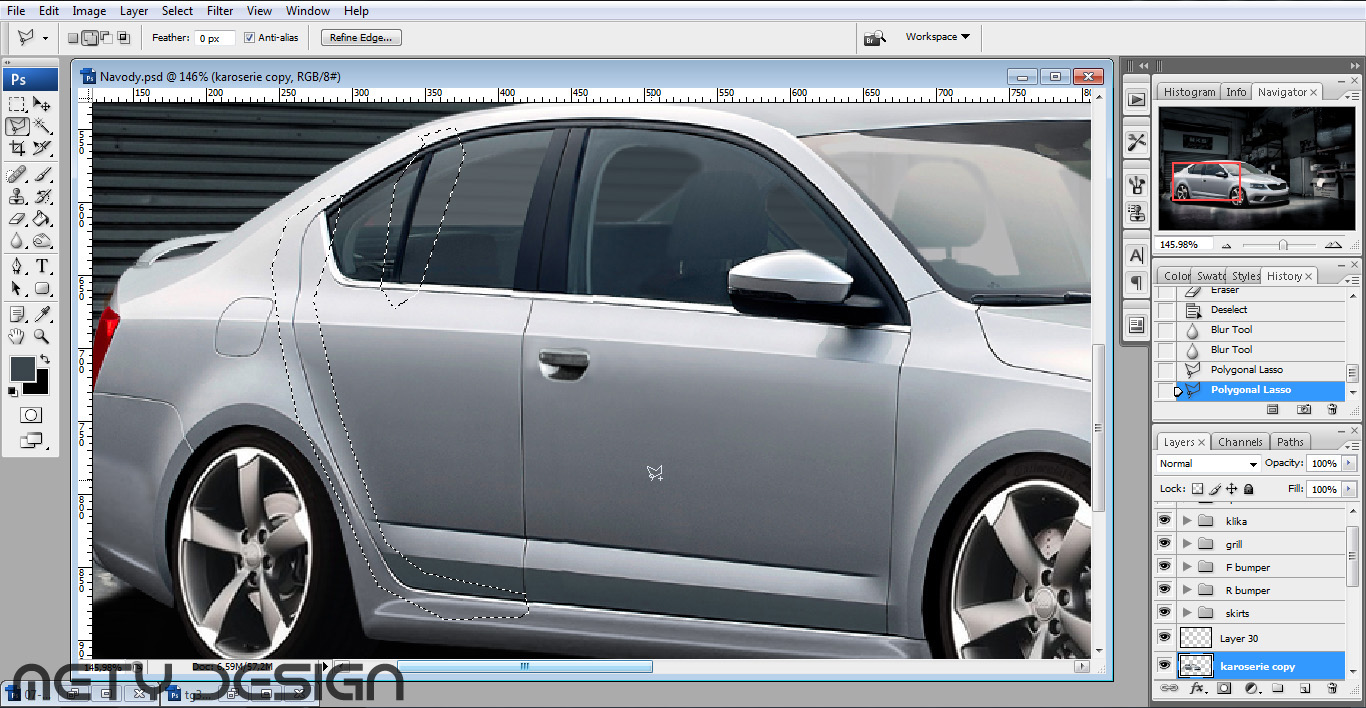Select the Move tool
Screen dimensions: 1366x708
42,104
